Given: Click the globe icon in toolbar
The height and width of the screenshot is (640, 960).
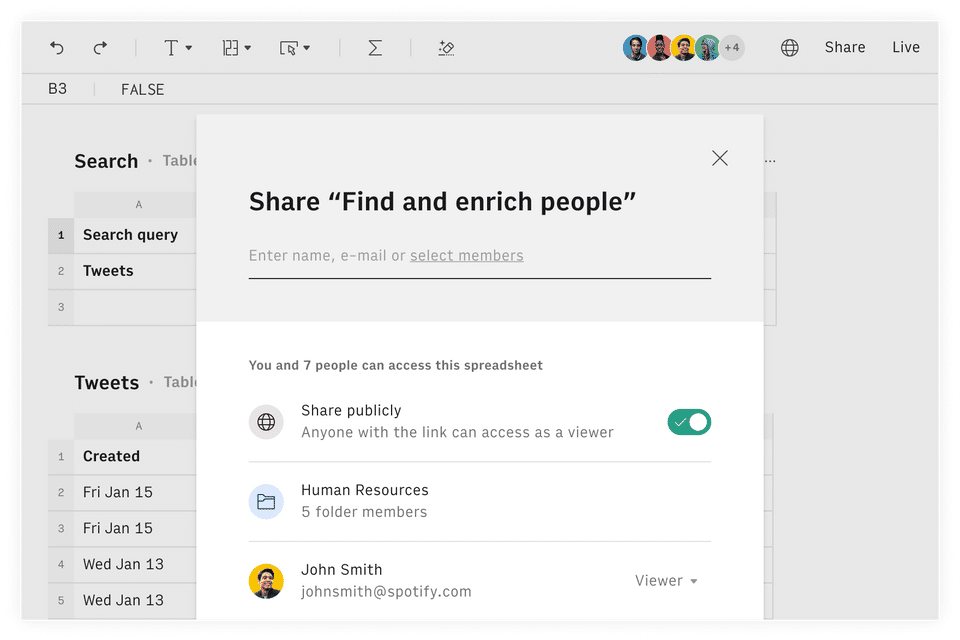Looking at the screenshot, I should [x=790, y=47].
